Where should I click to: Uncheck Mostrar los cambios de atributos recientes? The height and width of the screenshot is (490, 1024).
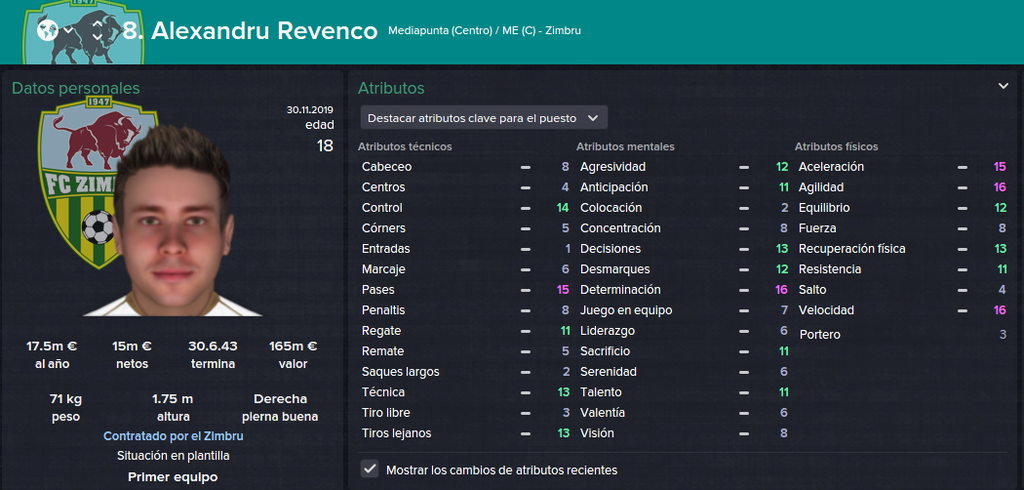(x=370, y=469)
